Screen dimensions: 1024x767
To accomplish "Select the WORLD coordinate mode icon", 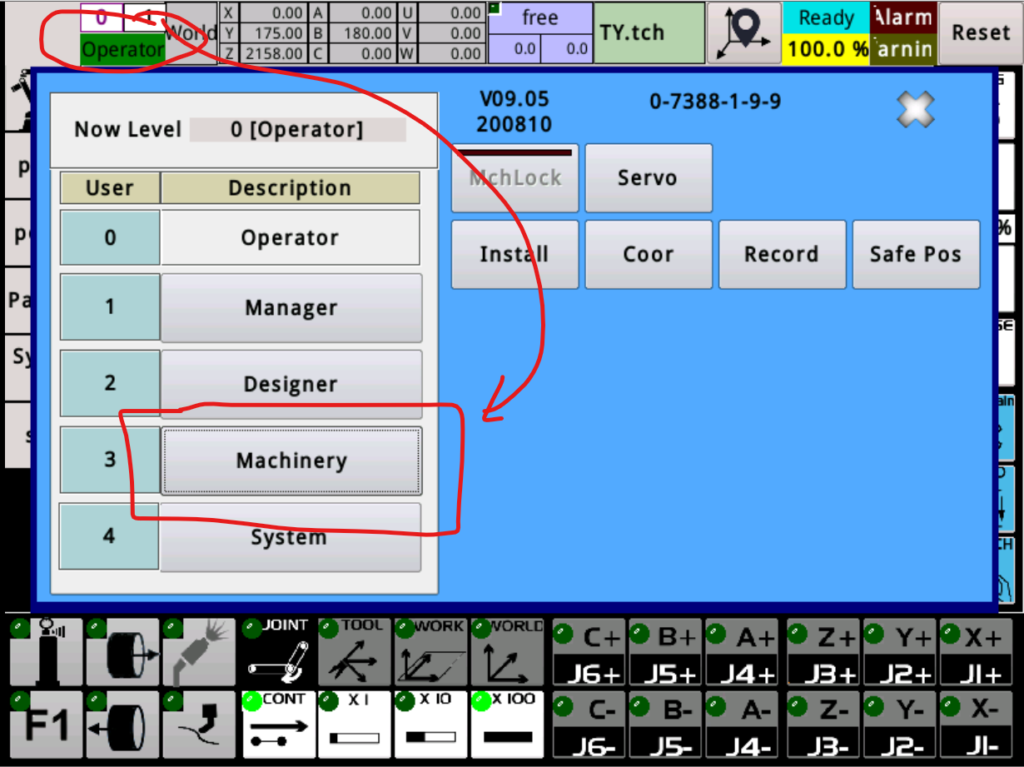I will [x=508, y=651].
